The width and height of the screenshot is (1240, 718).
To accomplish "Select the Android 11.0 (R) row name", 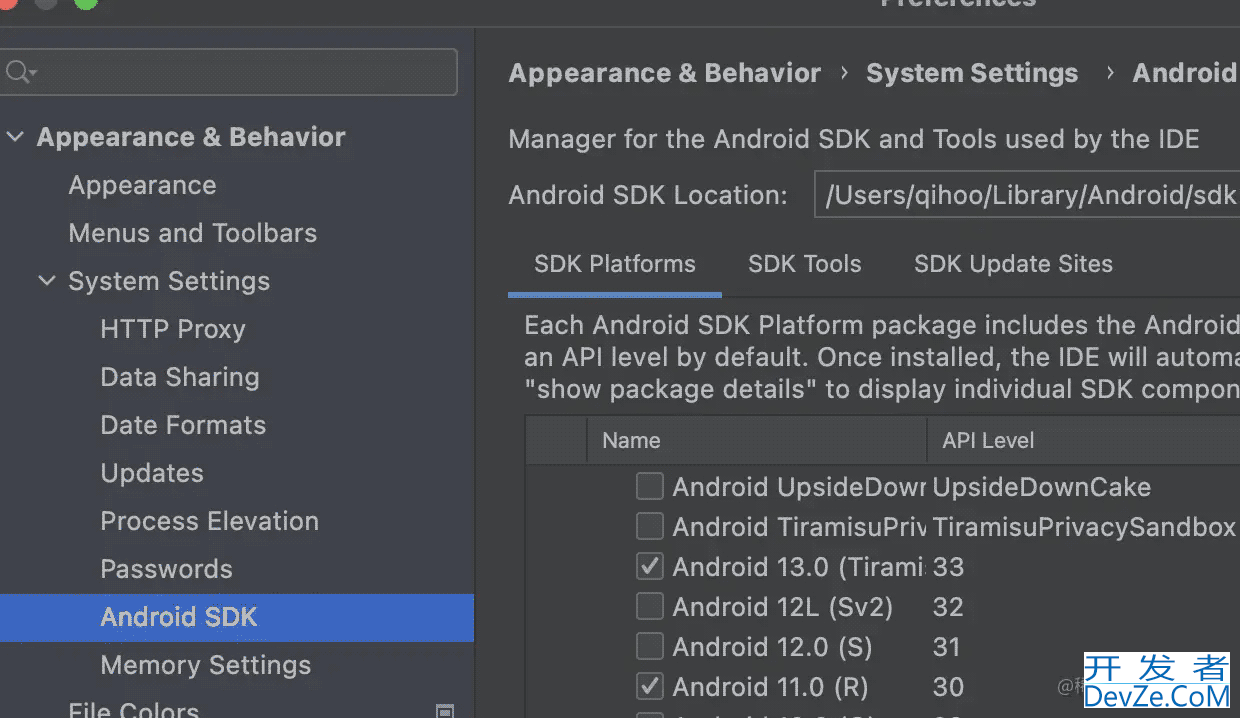I will point(770,687).
